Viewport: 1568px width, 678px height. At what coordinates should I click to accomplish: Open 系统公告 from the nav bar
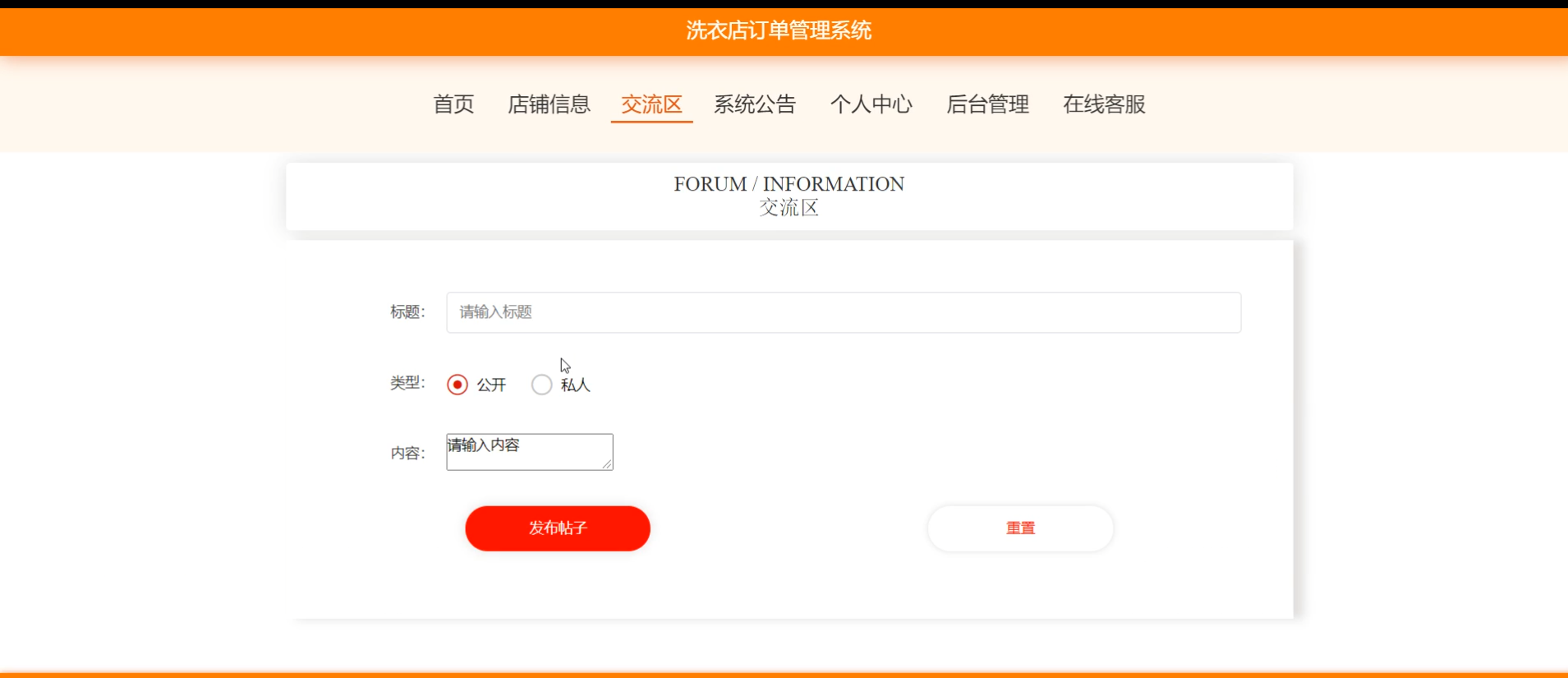[x=755, y=104]
